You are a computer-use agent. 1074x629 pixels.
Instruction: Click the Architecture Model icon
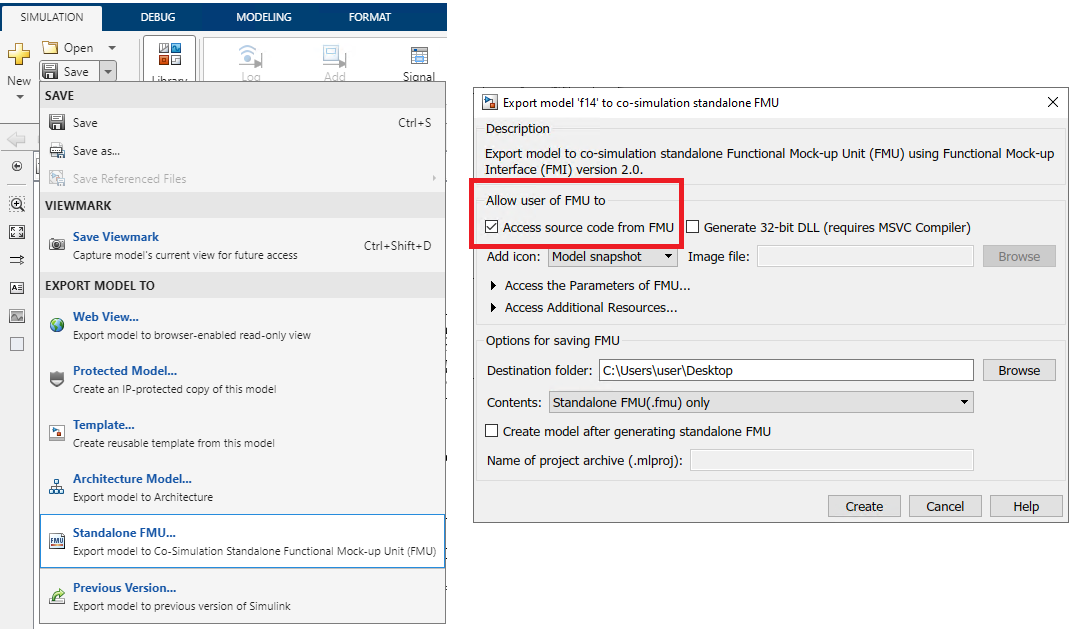point(57,487)
